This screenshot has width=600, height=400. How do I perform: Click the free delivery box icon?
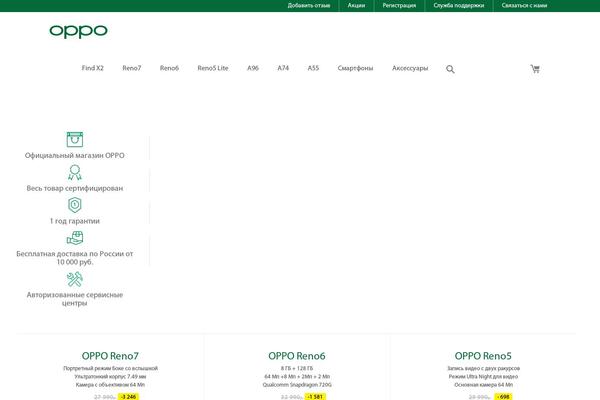[x=75, y=238]
